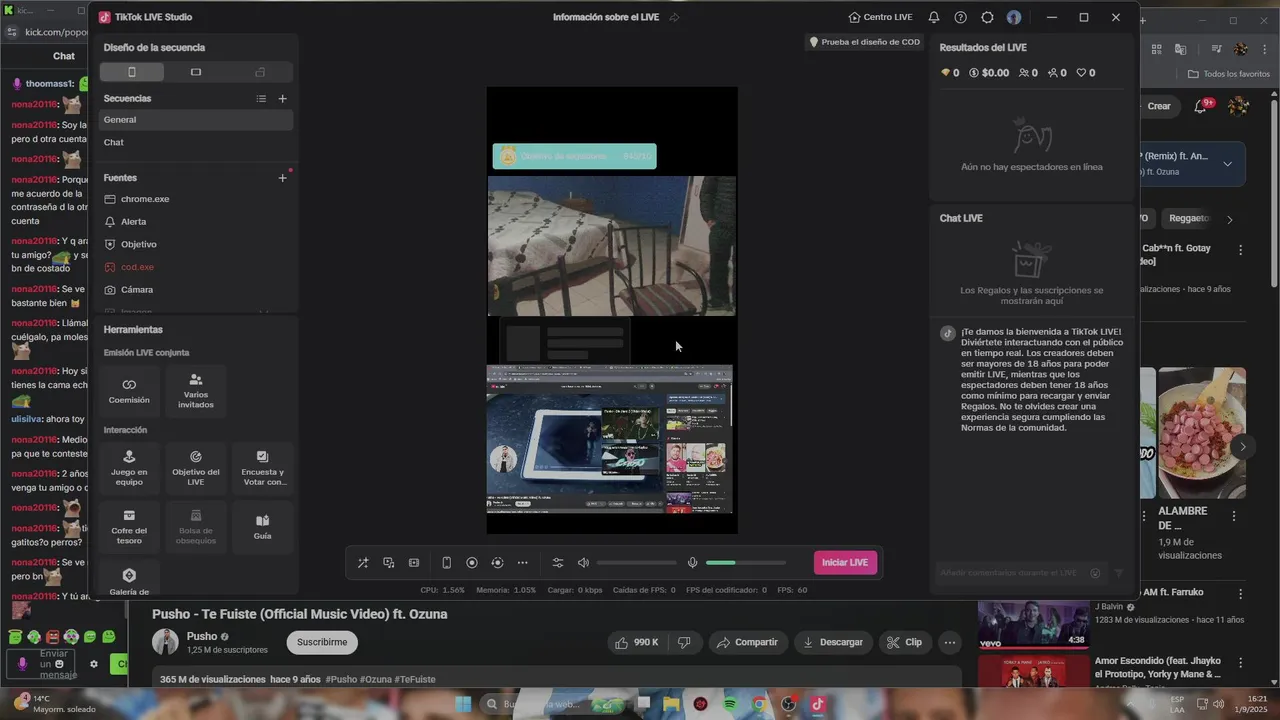Viewport: 1280px width, 720px height.
Task: Add a new source in Fuentes
Action: coord(282,178)
